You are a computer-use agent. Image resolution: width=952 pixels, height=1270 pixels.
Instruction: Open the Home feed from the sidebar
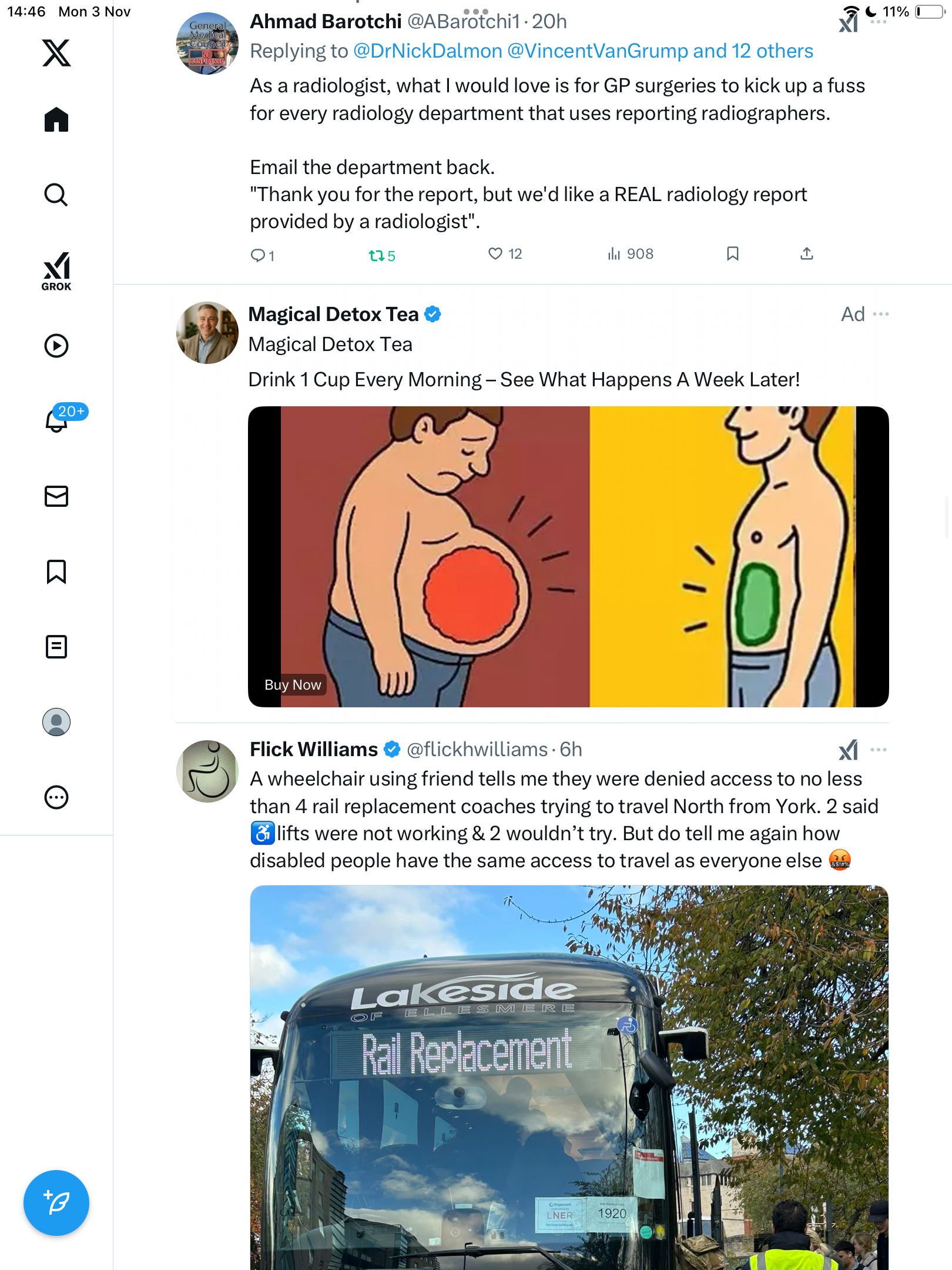click(x=56, y=120)
